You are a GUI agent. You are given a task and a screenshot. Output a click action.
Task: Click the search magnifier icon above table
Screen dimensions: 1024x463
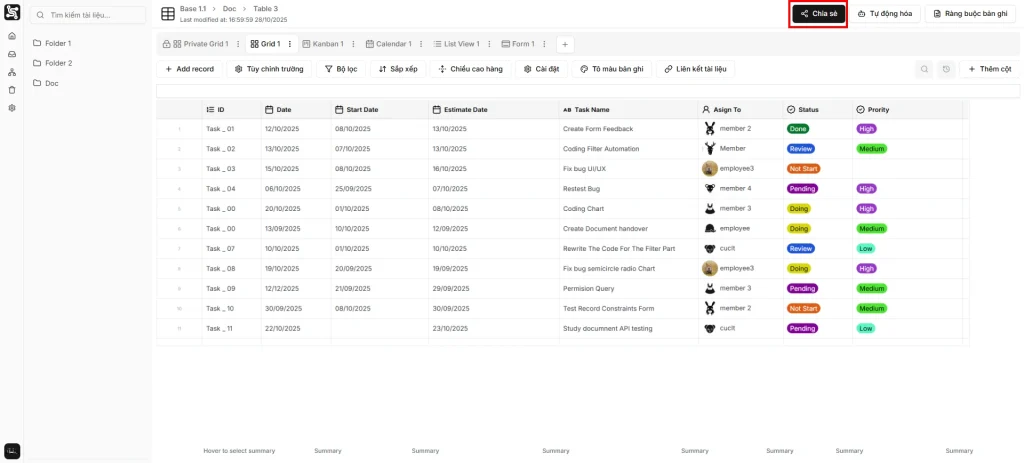(924, 69)
